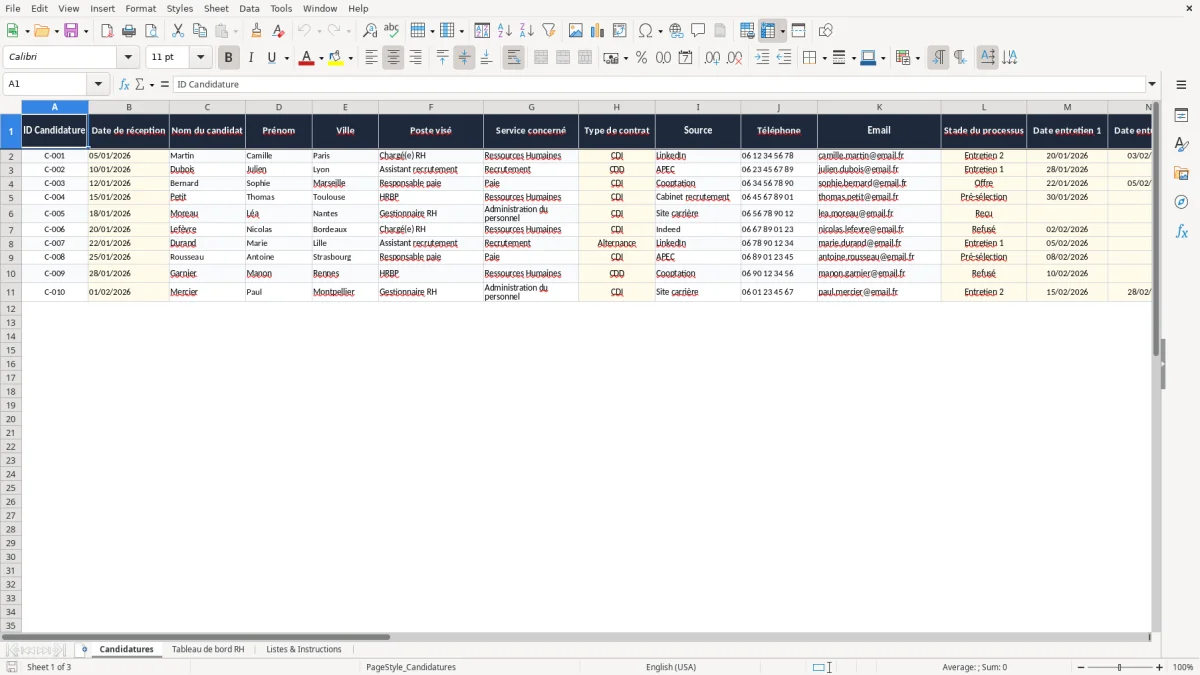Insert Image icon
Screen dimensions: 1200x675
pos(576,31)
